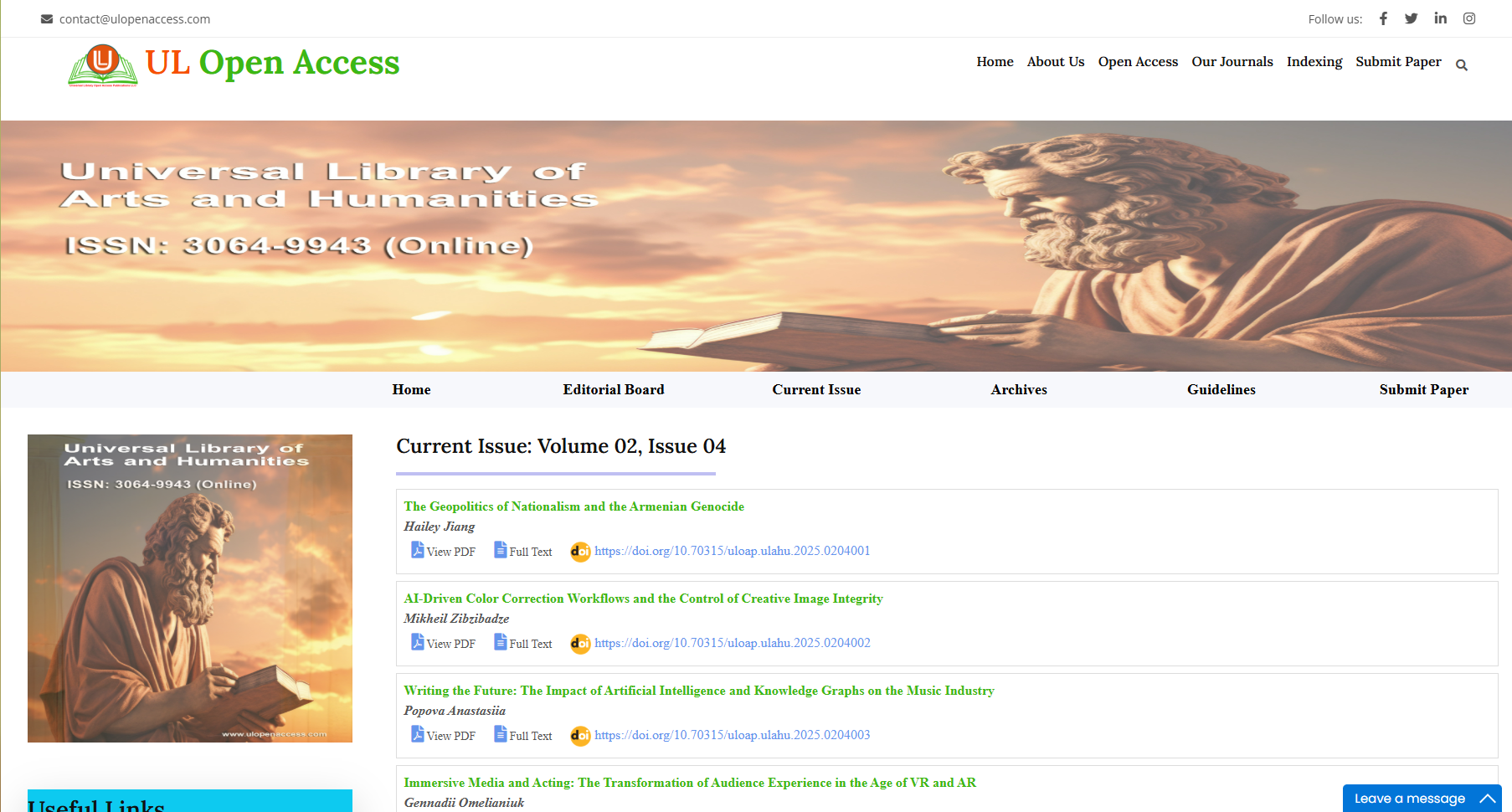The height and width of the screenshot is (812, 1512).
Task: Click View PDF icon for Armenian Genocide article
Action: pyautogui.click(x=418, y=550)
